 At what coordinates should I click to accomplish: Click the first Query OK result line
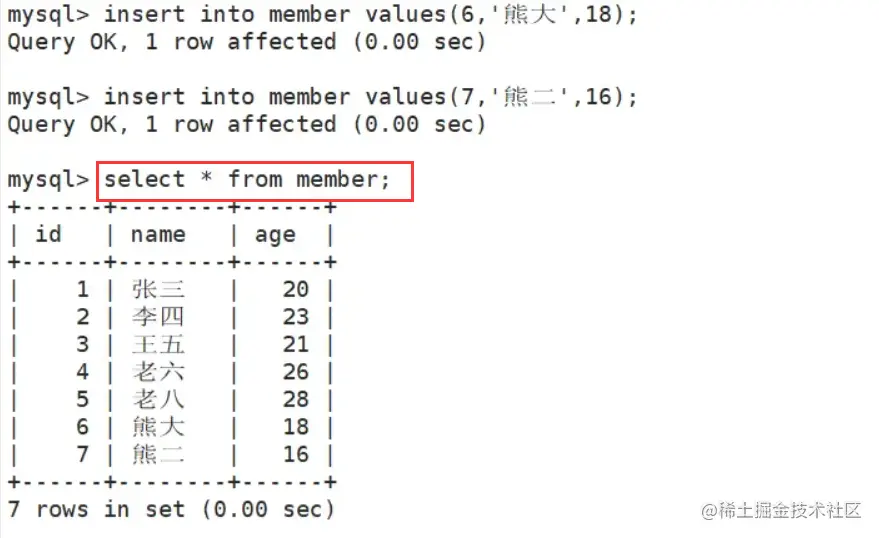pyautogui.click(x=247, y=42)
